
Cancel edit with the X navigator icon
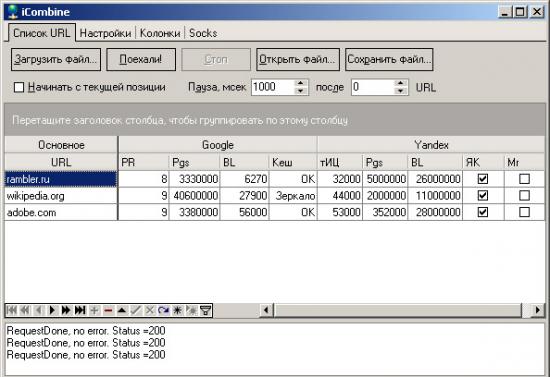coord(150,310)
